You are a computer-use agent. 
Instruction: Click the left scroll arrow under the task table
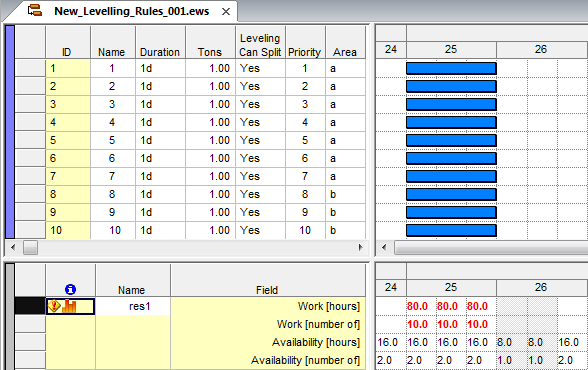point(13,247)
